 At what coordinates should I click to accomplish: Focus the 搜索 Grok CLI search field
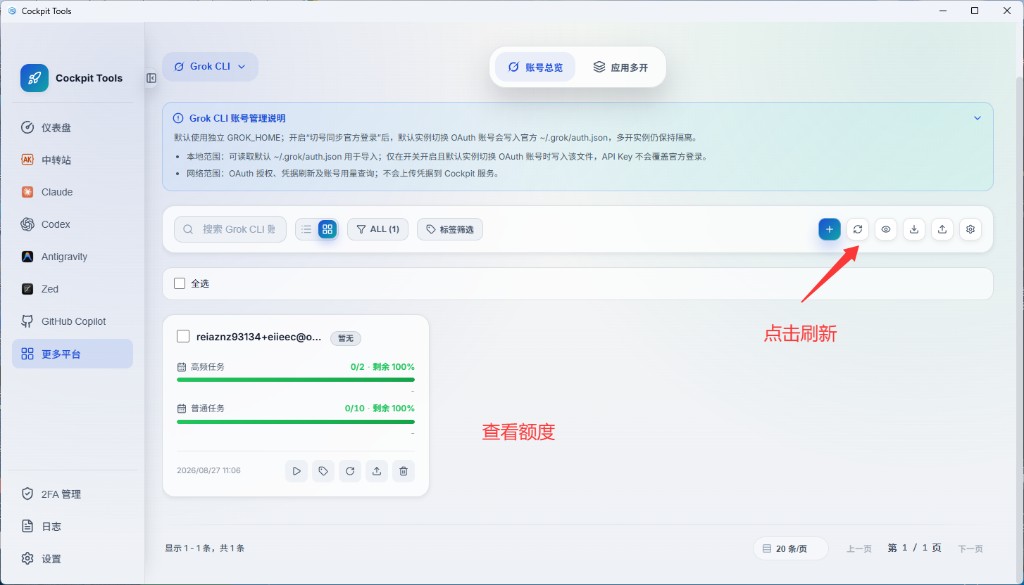(230, 229)
